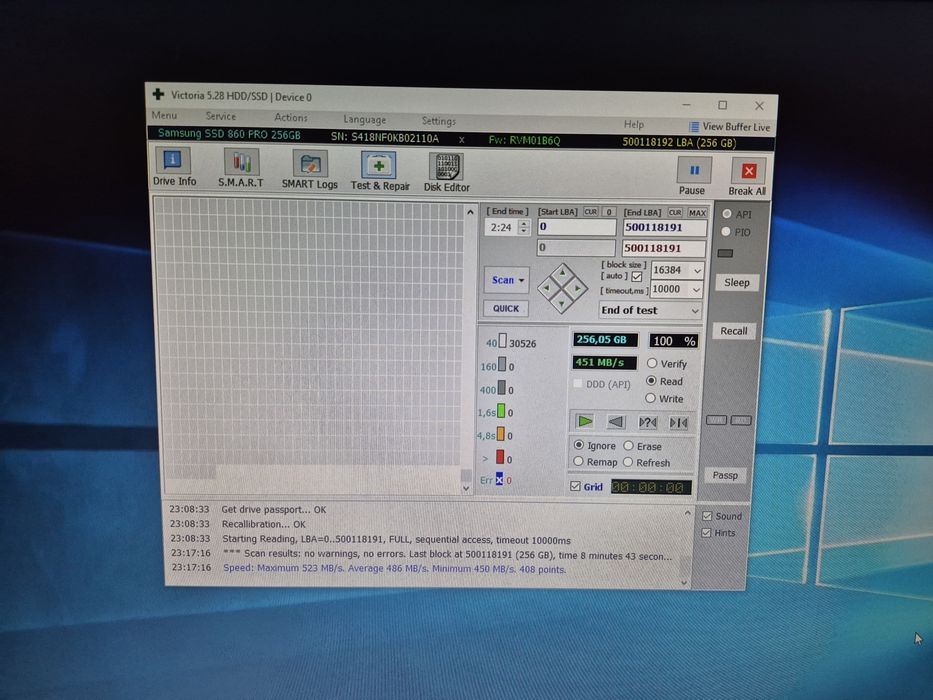Click the red > block color indicator
The image size is (933, 700).
[500, 457]
